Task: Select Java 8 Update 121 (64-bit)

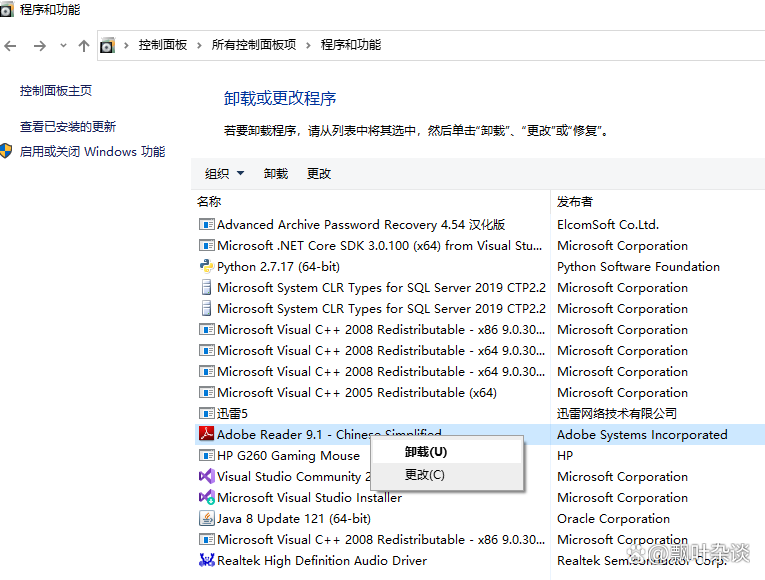Action: (294, 518)
